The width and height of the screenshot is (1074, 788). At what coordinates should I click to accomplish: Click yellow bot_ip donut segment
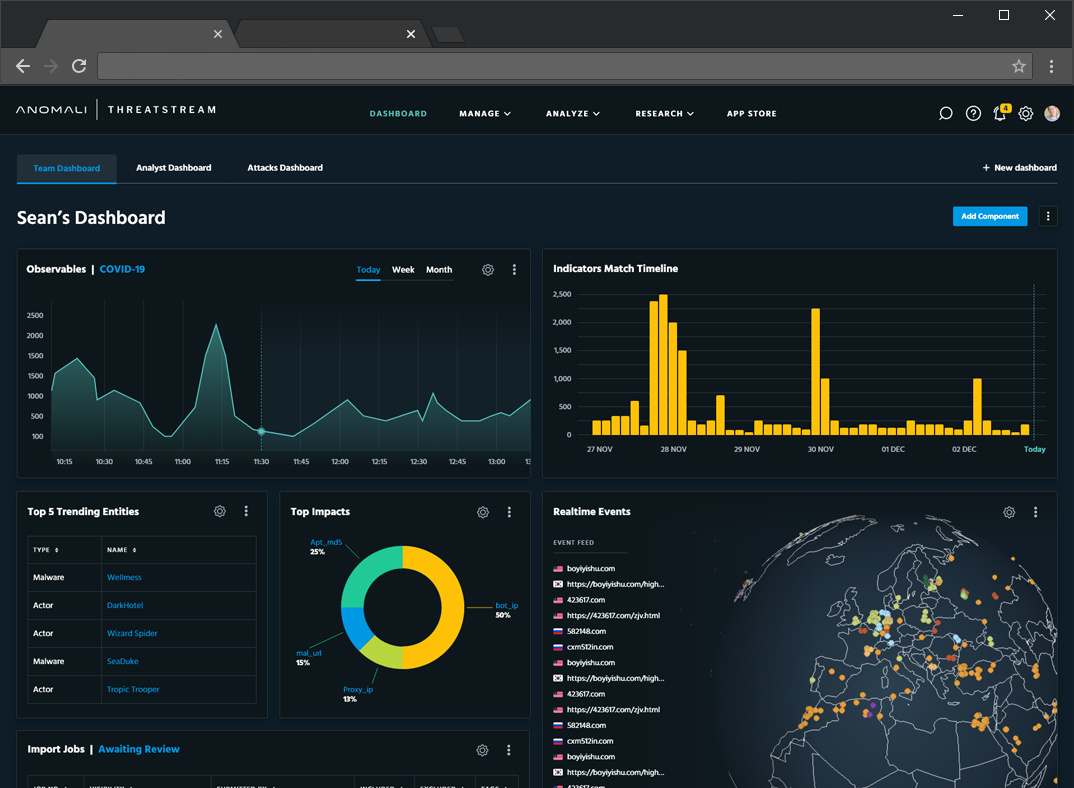pyautogui.click(x=451, y=607)
